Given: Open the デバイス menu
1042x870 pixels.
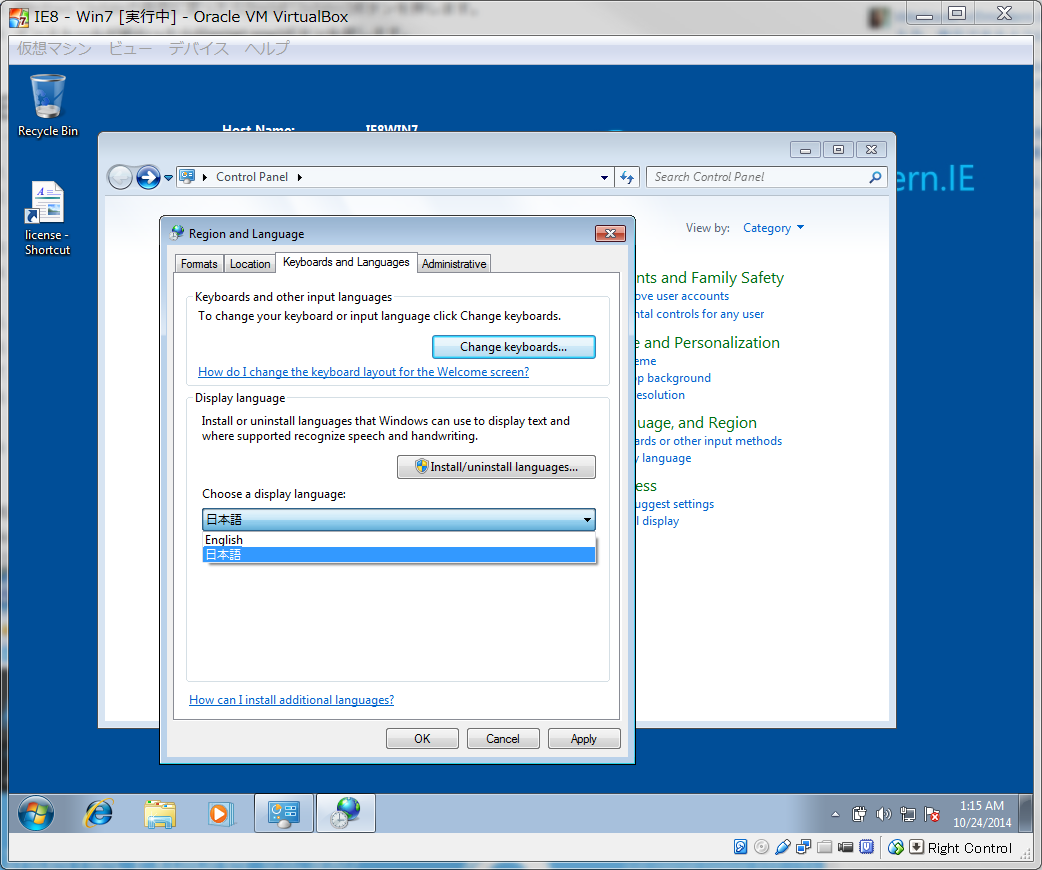Looking at the screenshot, I should tap(199, 49).
